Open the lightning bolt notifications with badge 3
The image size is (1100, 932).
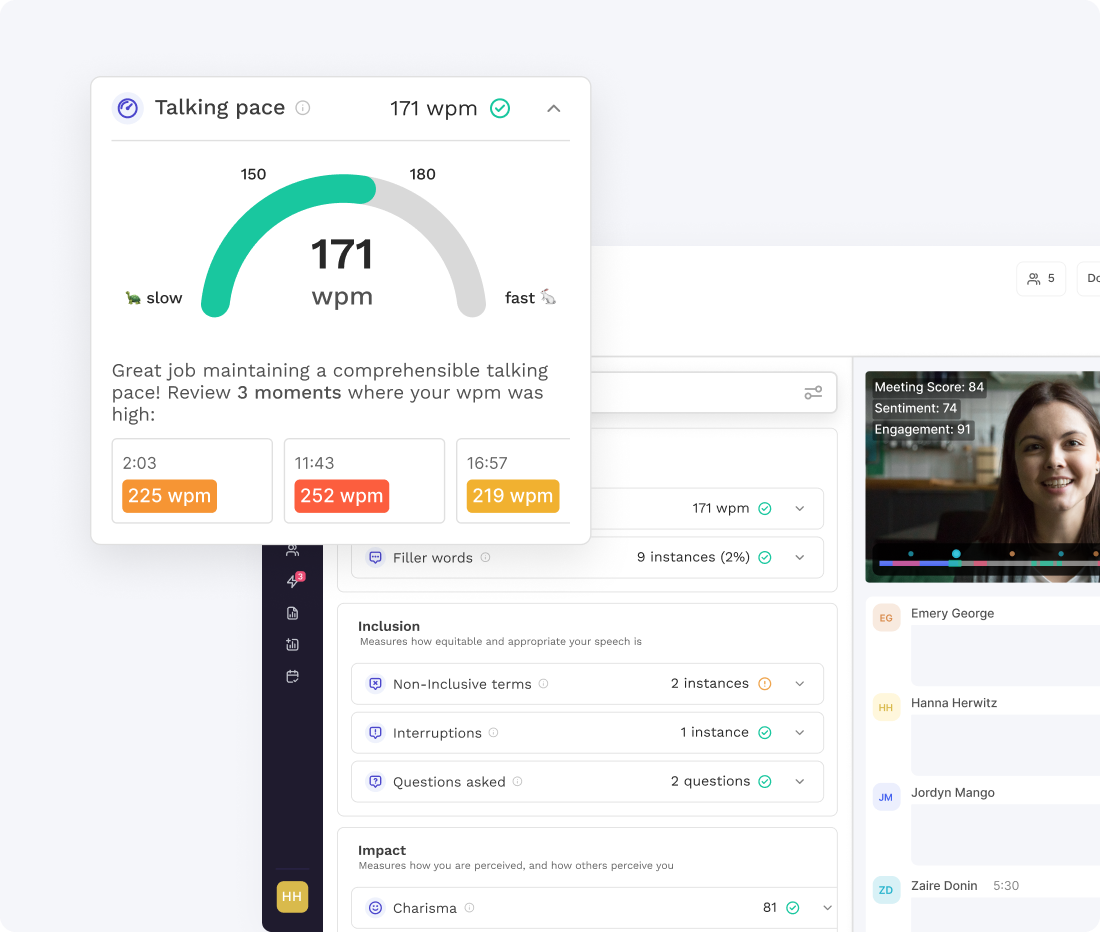pos(292,580)
